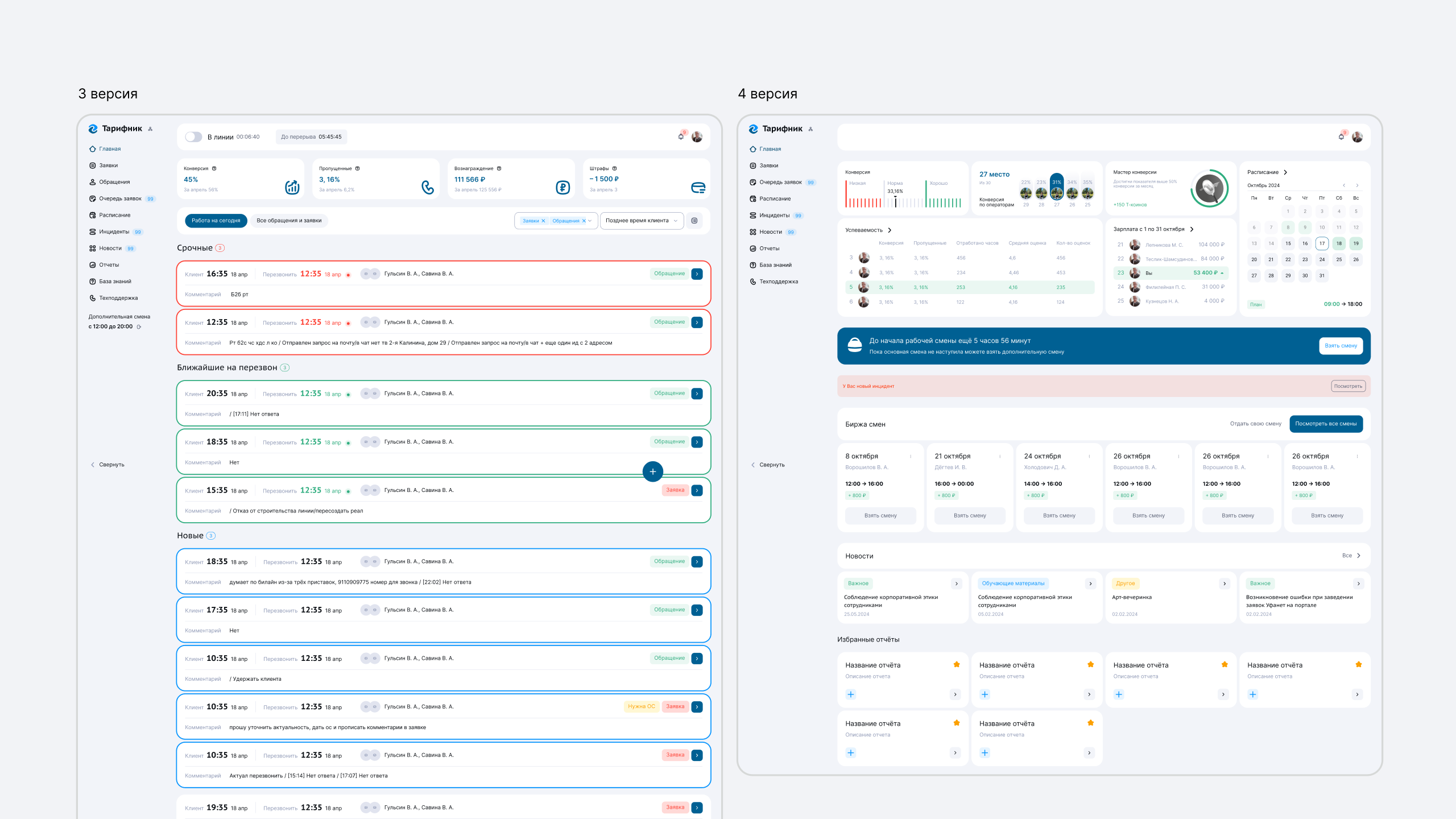Click the floating plus add button
The image size is (1456, 819).
(x=652, y=471)
